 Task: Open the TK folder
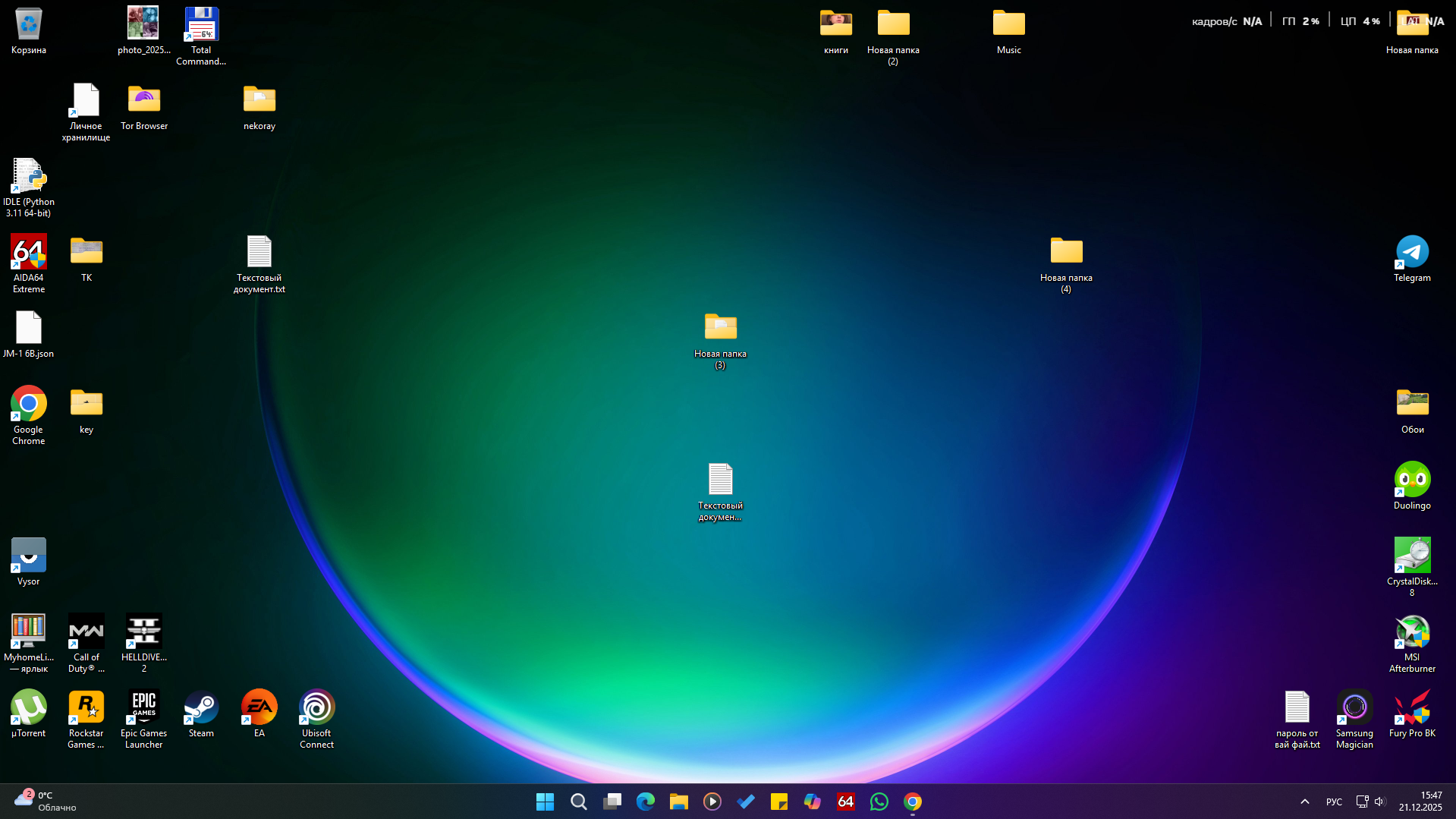pos(86,259)
